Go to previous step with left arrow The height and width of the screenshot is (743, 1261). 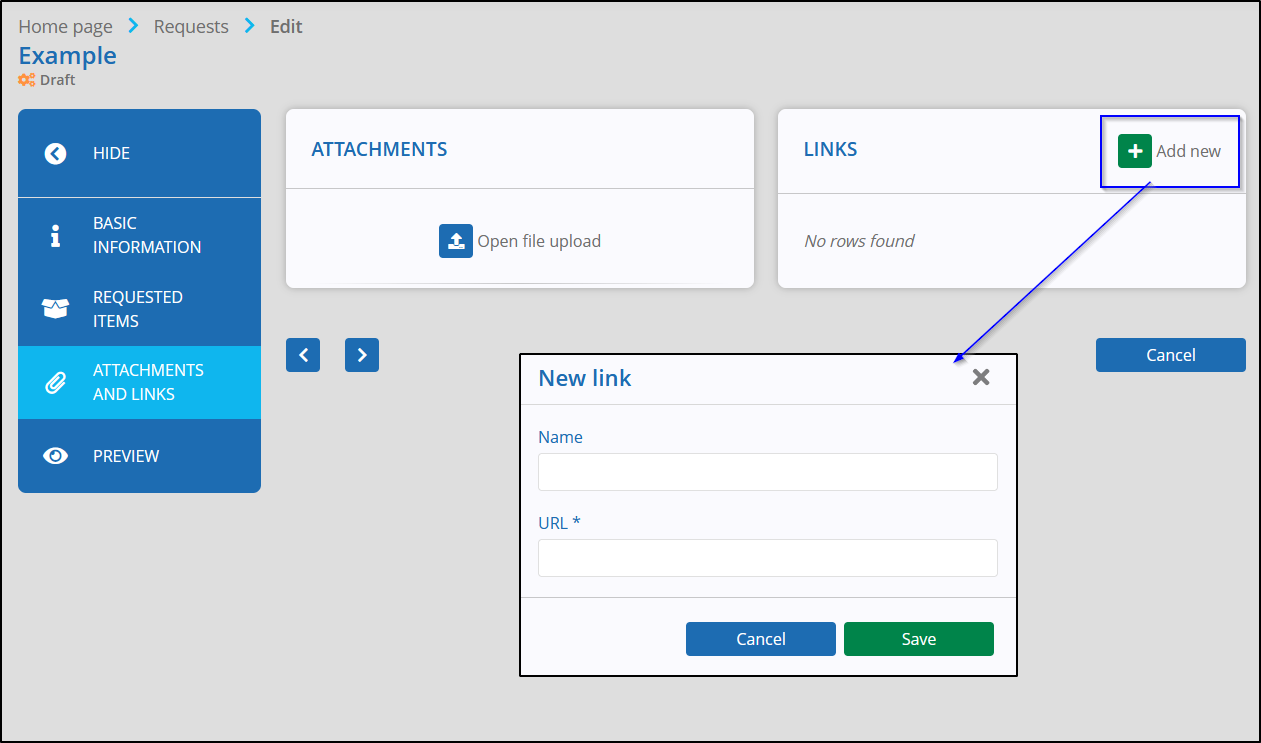click(x=303, y=355)
